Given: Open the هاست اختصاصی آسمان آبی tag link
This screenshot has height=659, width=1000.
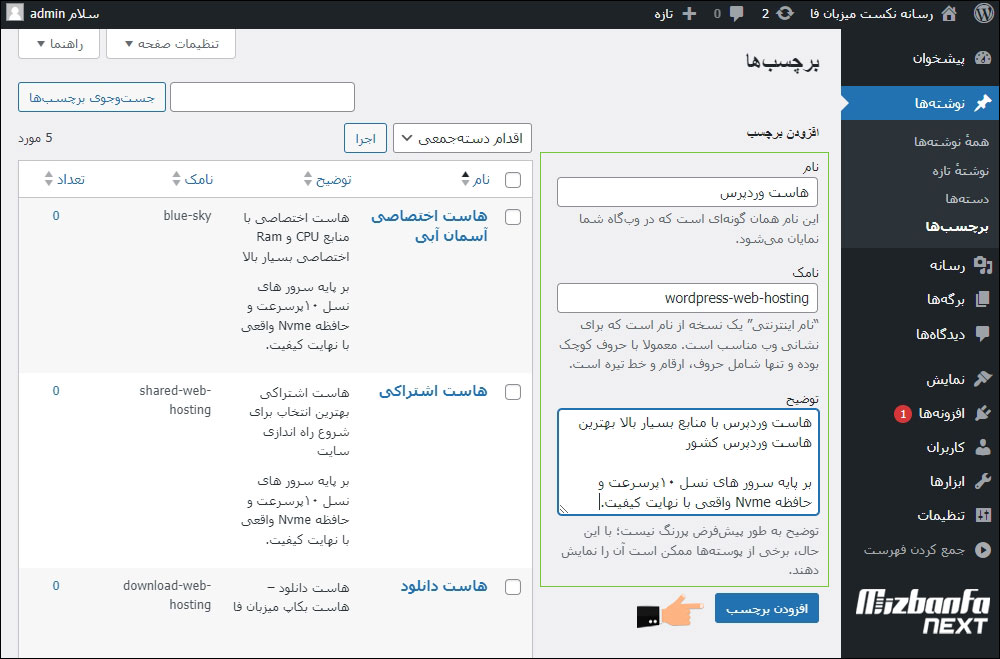Looking at the screenshot, I should (429, 226).
